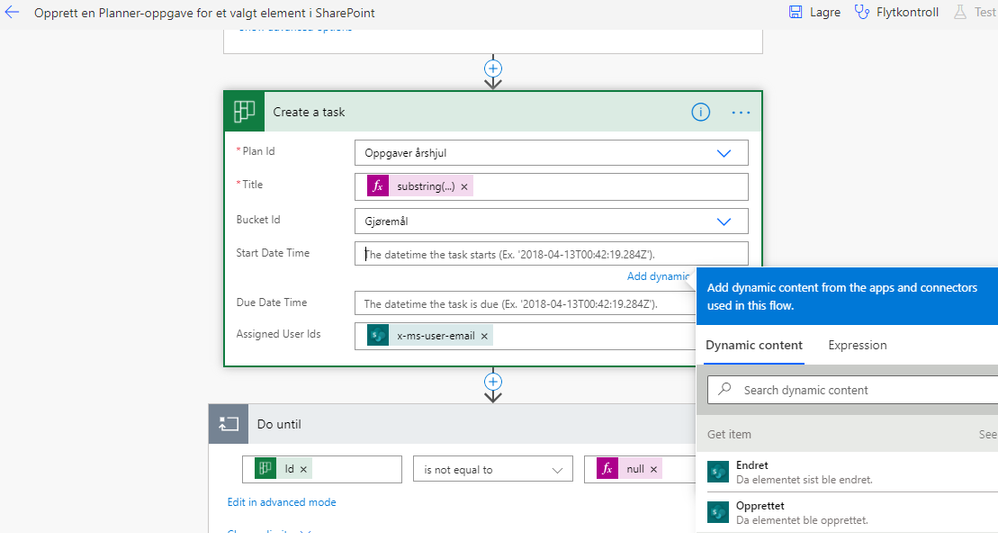Insert step via plus below Create a task
The image size is (998, 533).
[492, 381]
